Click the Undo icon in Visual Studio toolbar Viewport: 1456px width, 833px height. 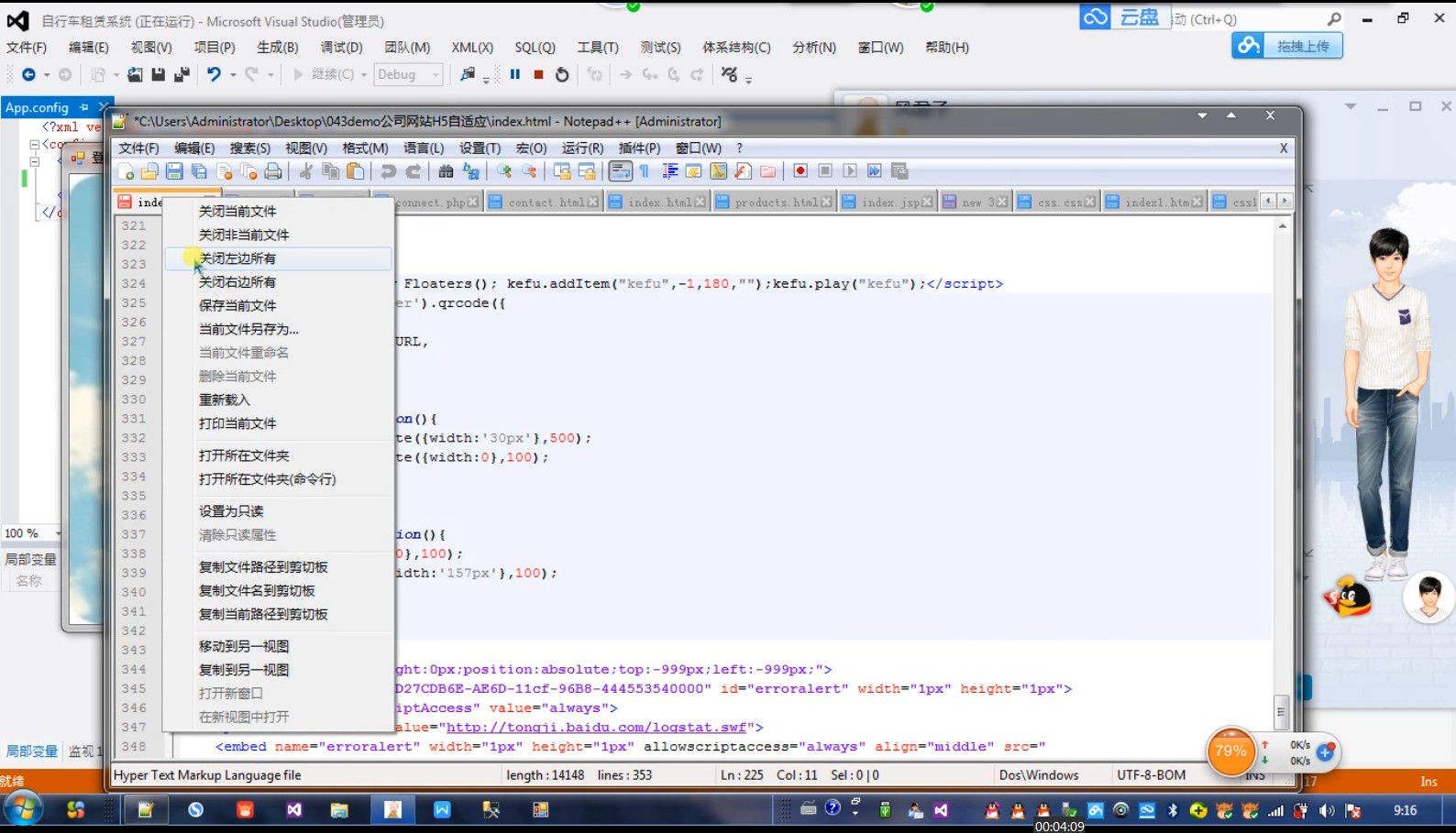pyautogui.click(x=214, y=74)
